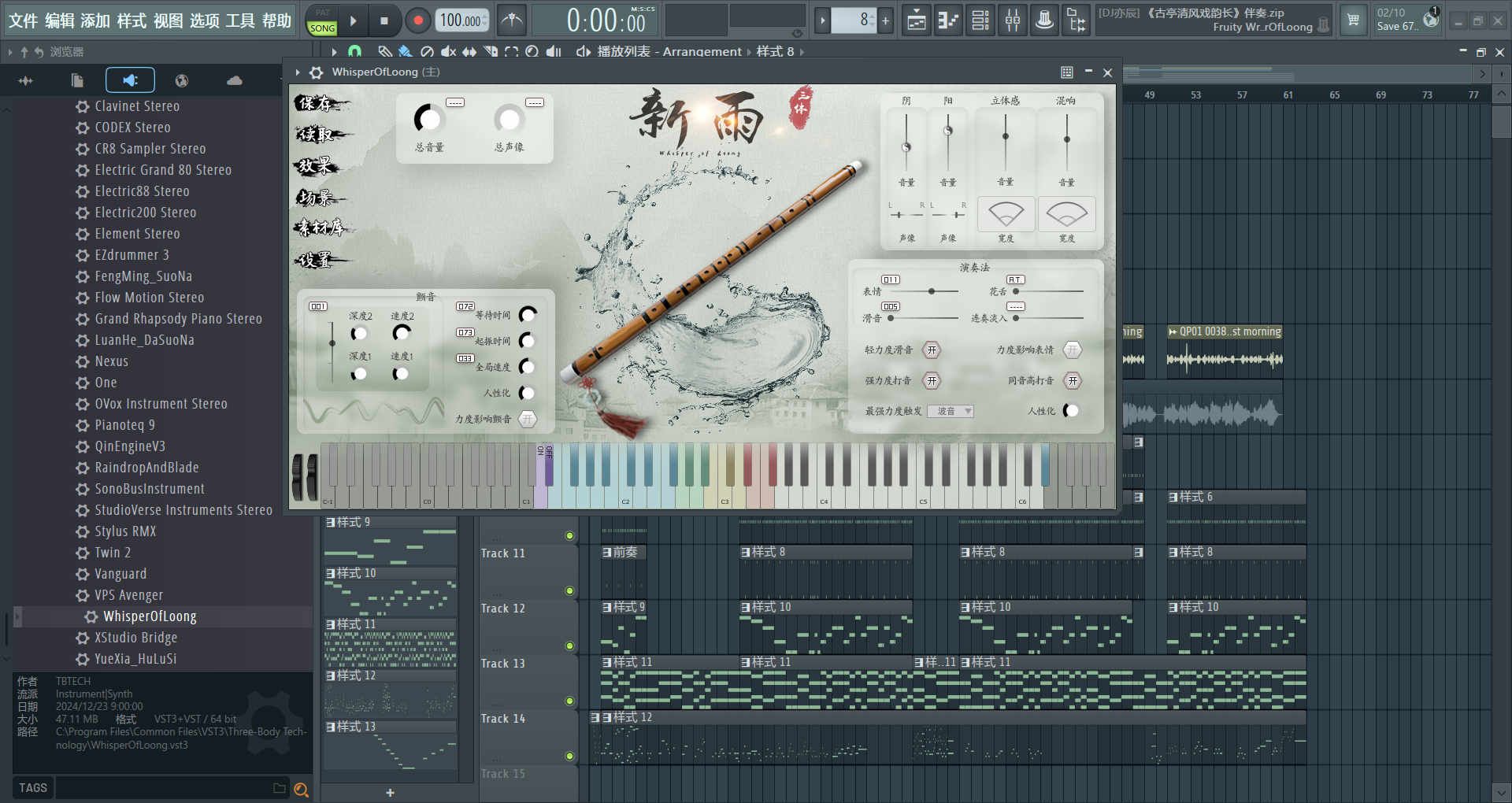
Task: Expand the WhisperOfLoong plugin options arrow
Action: [298, 72]
